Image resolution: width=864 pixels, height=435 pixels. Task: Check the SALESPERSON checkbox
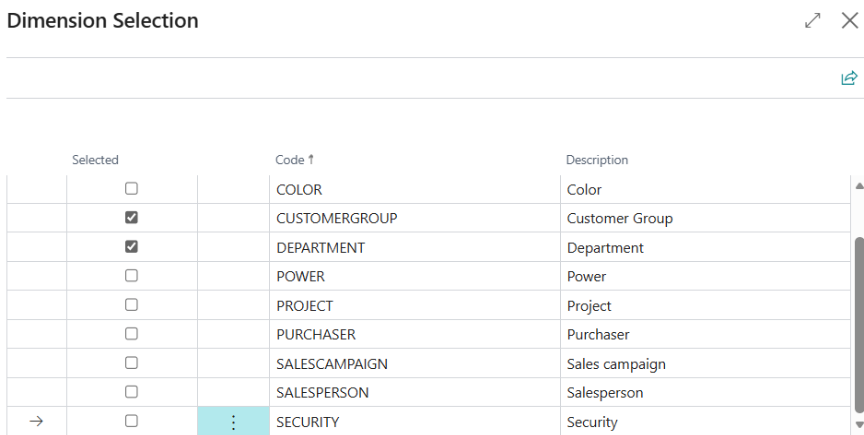(131, 392)
